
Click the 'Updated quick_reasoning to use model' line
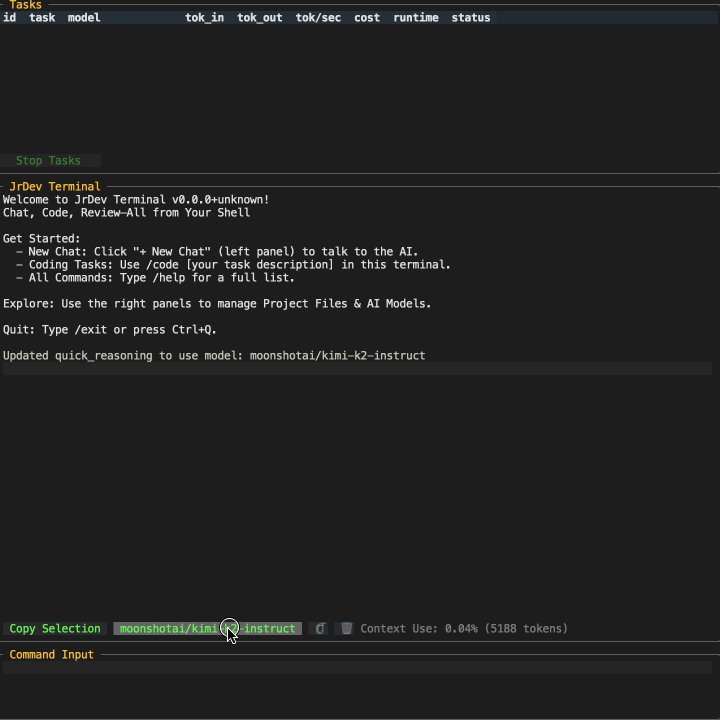coord(214,355)
